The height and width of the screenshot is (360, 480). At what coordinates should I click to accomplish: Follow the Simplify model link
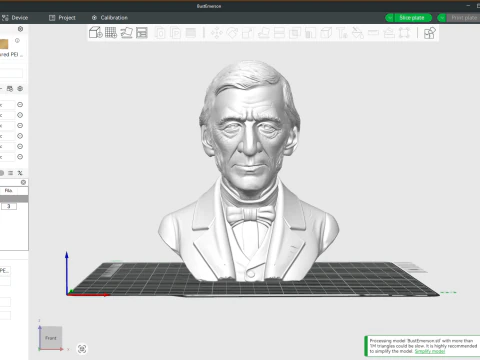click(x=430, y=351)
